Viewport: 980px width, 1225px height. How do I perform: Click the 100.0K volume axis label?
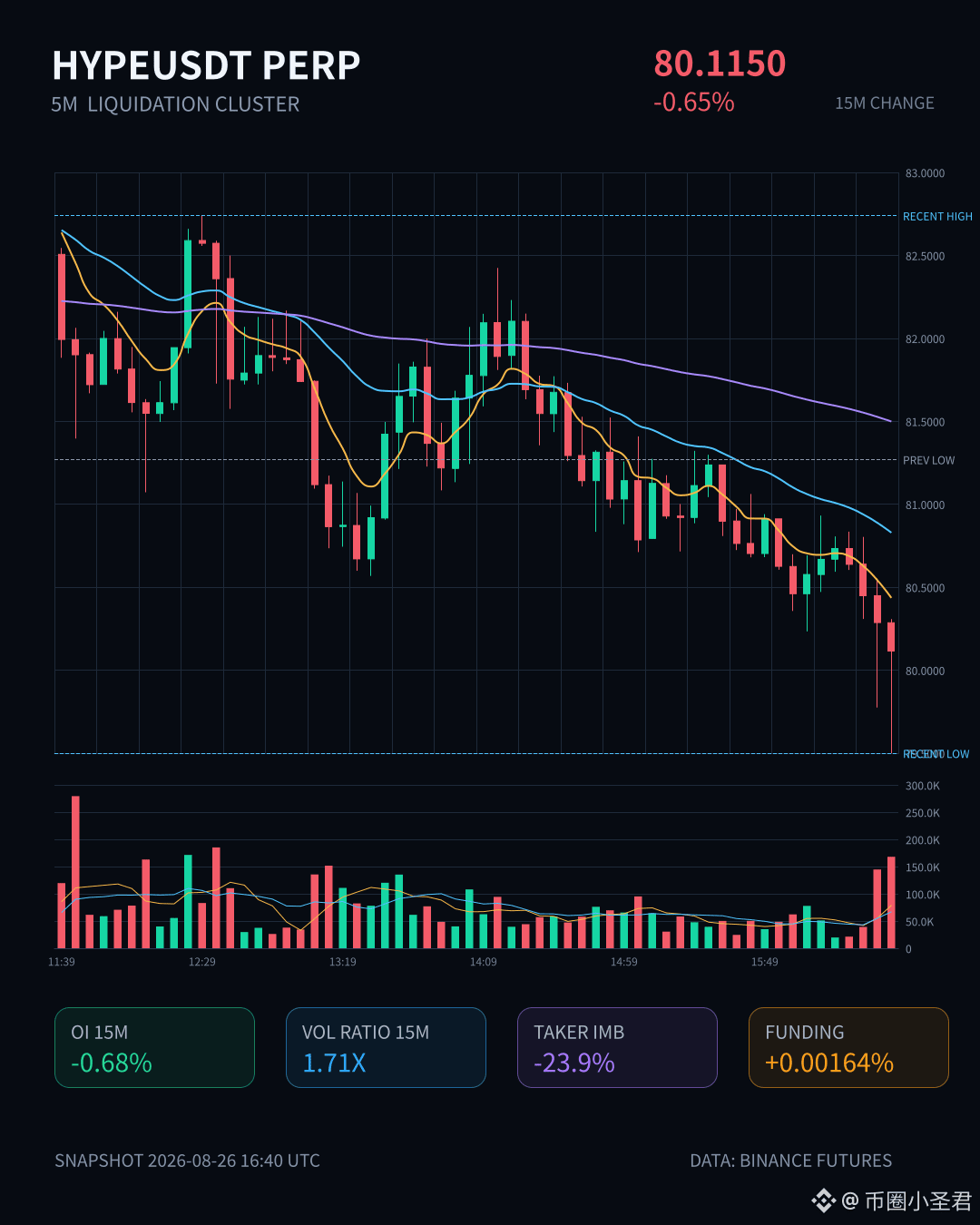pyautogui.click(x=922, y=895)
